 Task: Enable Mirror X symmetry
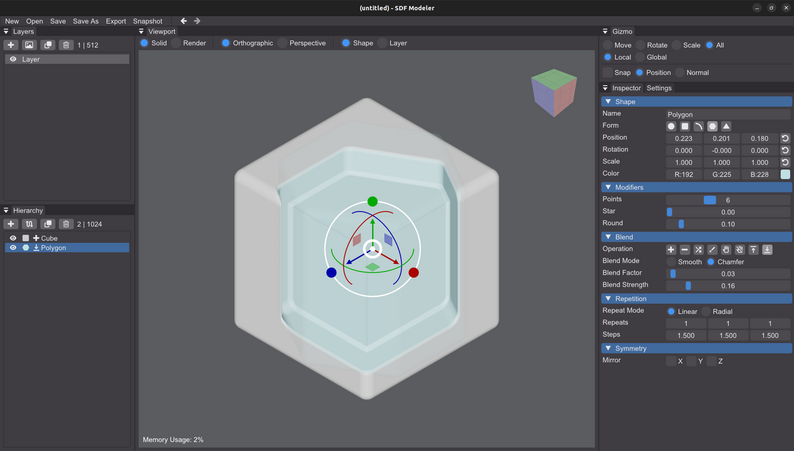point(671,361)
